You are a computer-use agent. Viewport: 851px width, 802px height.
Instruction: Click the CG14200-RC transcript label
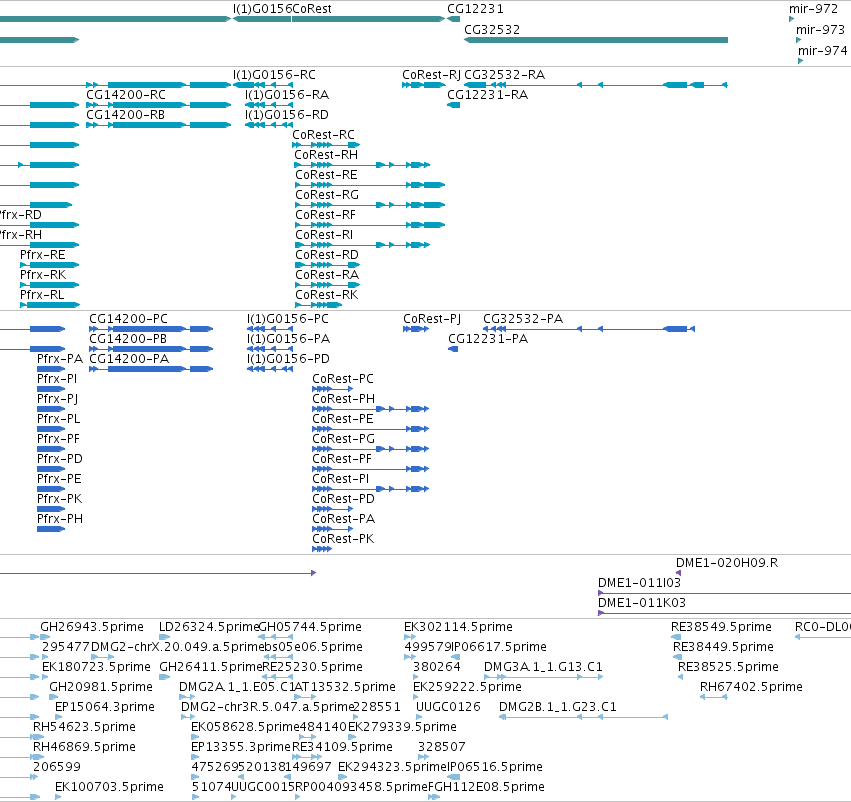[126, 95]
